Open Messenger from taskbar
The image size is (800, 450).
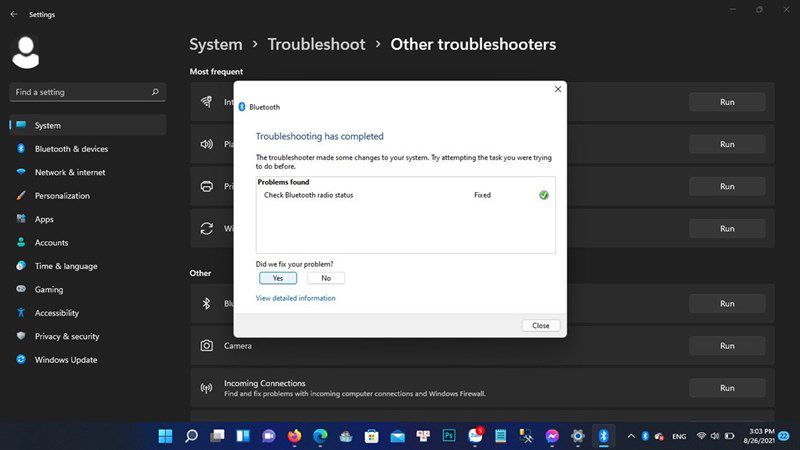click(x=552, y=436)
